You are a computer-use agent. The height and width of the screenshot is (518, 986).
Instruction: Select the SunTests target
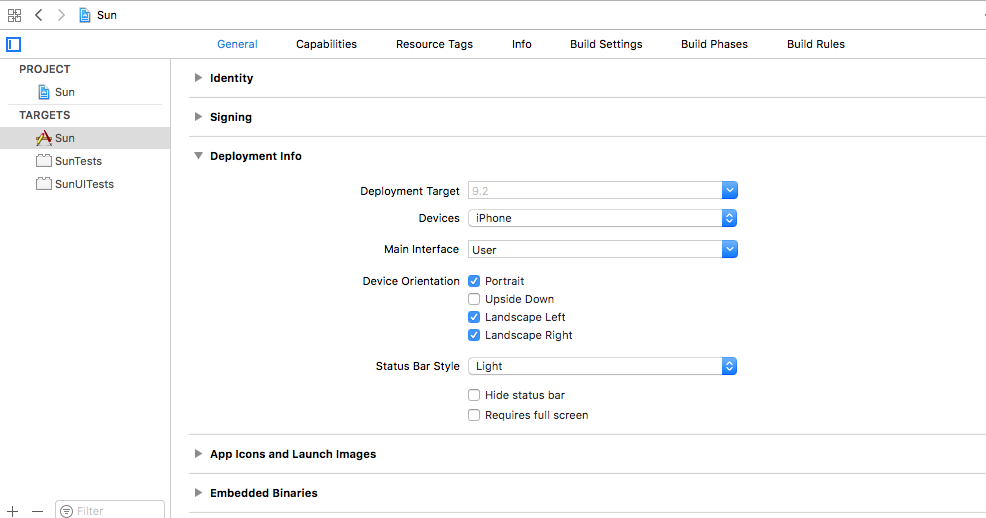tap(77, 161)
